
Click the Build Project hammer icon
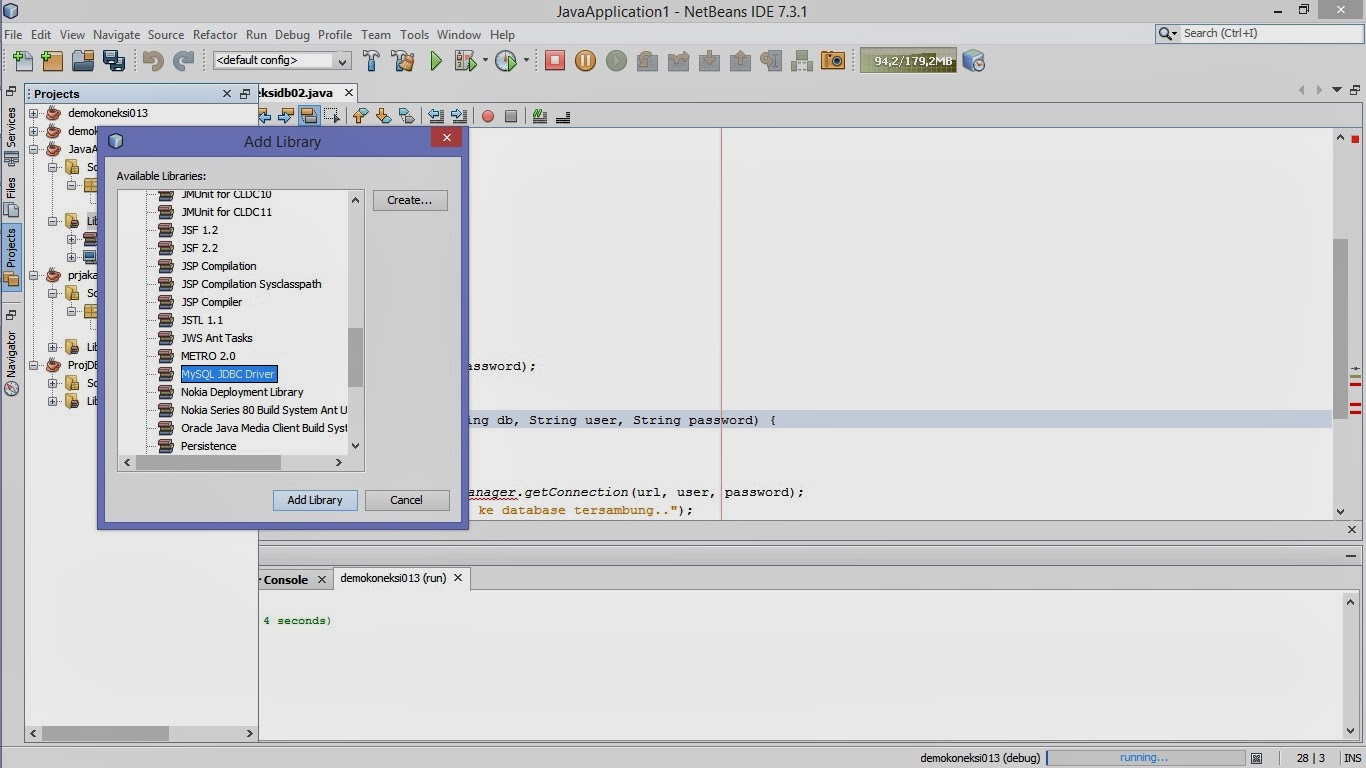(372, 61)
